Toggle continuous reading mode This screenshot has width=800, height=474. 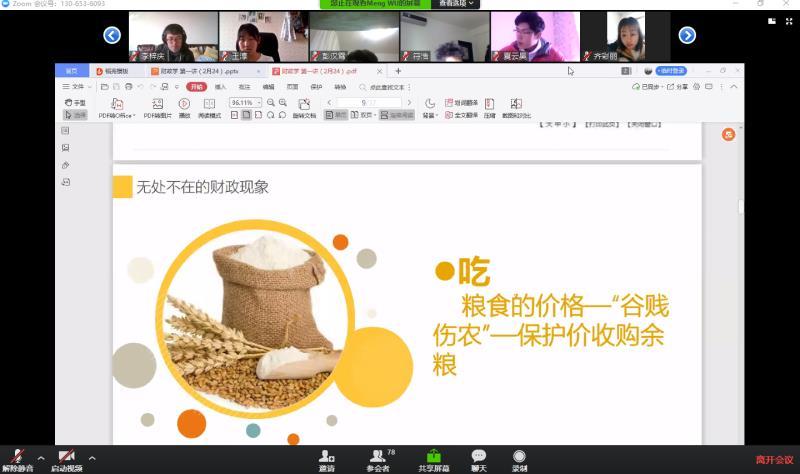396,115
